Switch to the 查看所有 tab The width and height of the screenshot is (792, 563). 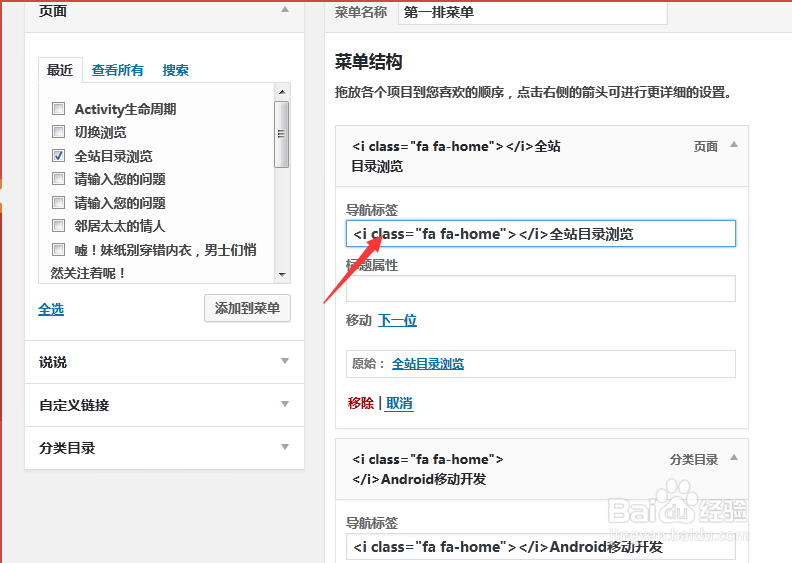(118, 70)
